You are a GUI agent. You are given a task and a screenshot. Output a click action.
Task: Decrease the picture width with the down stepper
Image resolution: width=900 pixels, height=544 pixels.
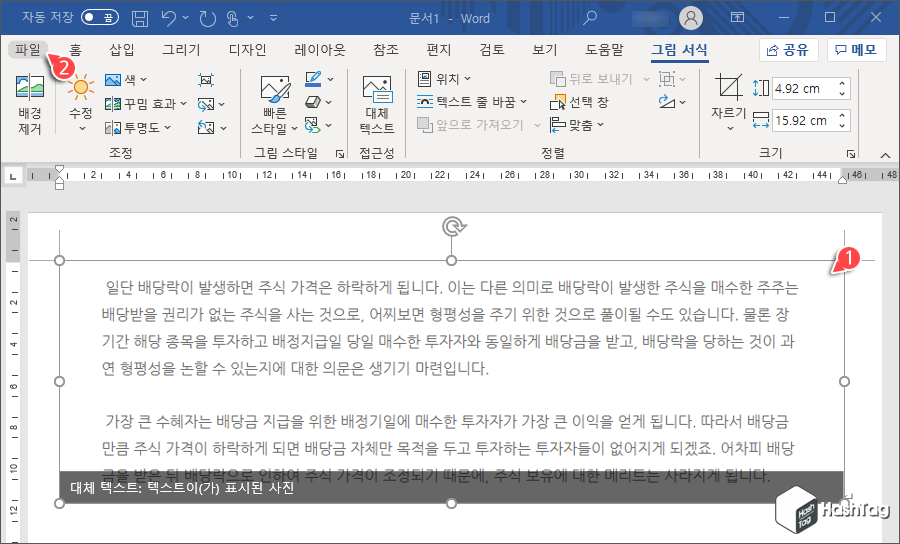843,126
